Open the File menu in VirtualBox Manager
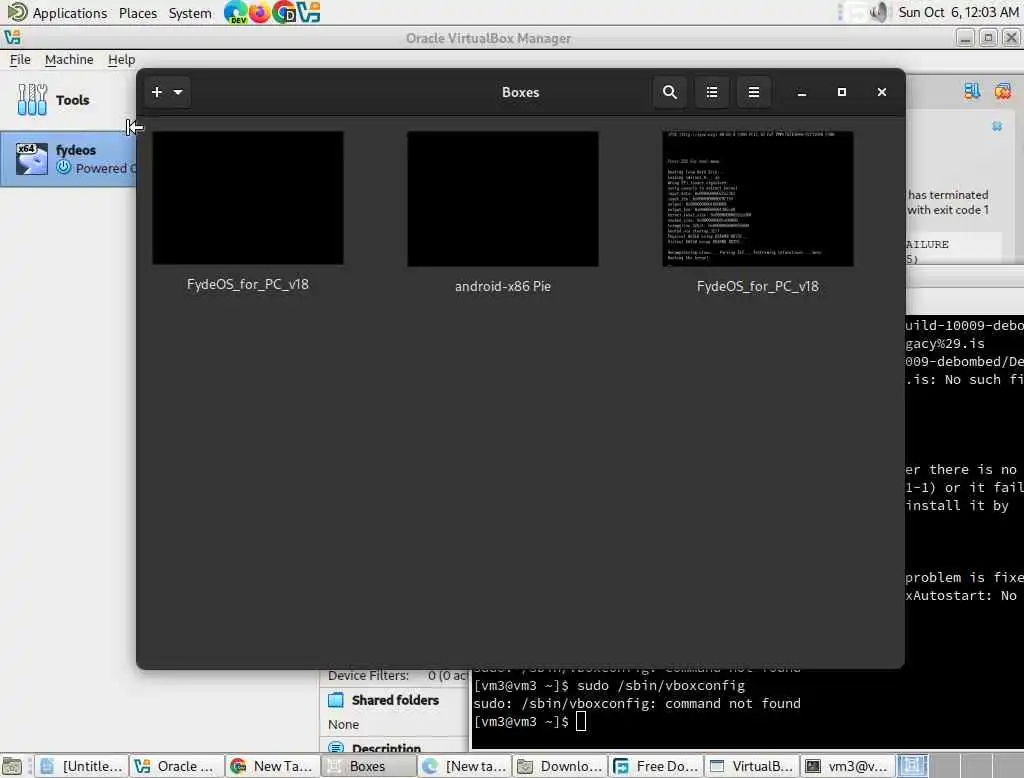The height and width of the screenshot is (778, 1024). (x=20, y=59)
